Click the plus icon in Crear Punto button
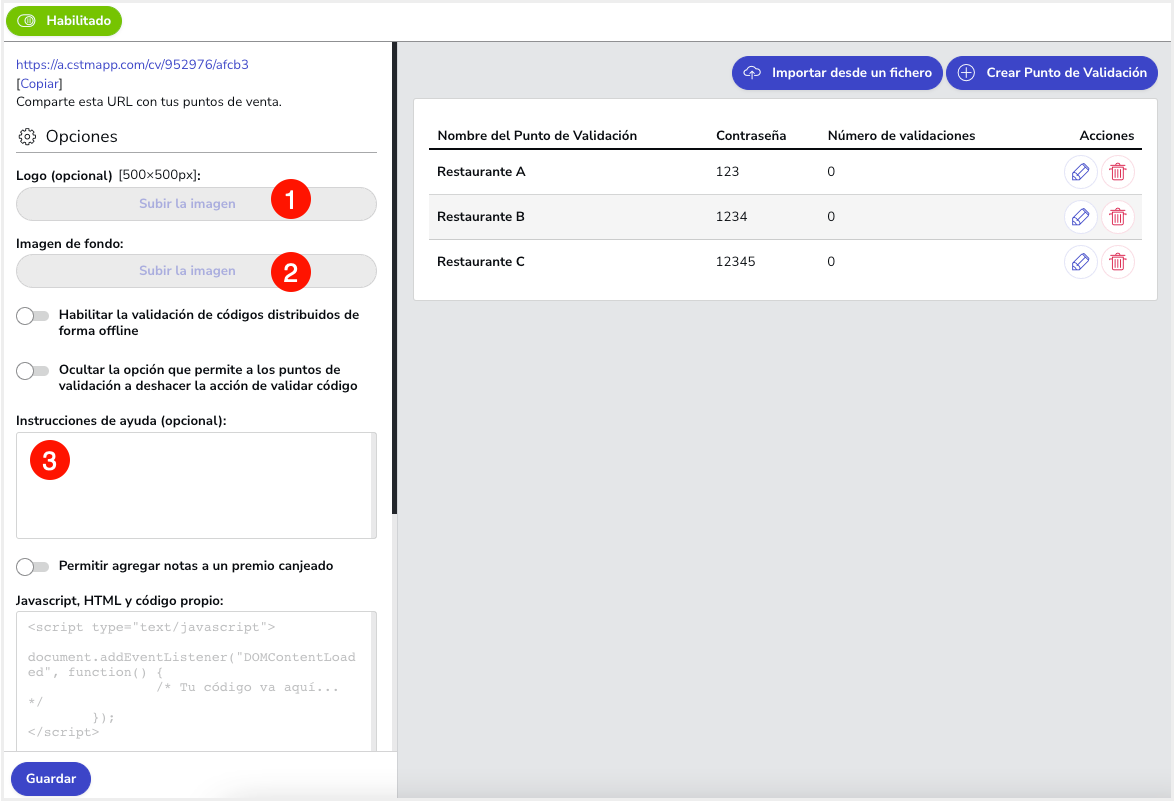This screenshot has height=802, width=1174. (x=967, y=73)
